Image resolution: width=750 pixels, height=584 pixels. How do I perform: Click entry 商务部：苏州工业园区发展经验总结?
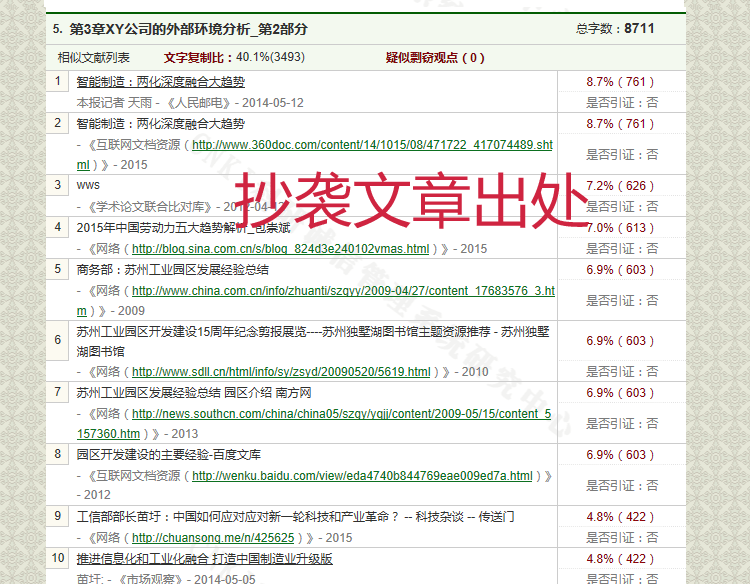coord(172,270)
